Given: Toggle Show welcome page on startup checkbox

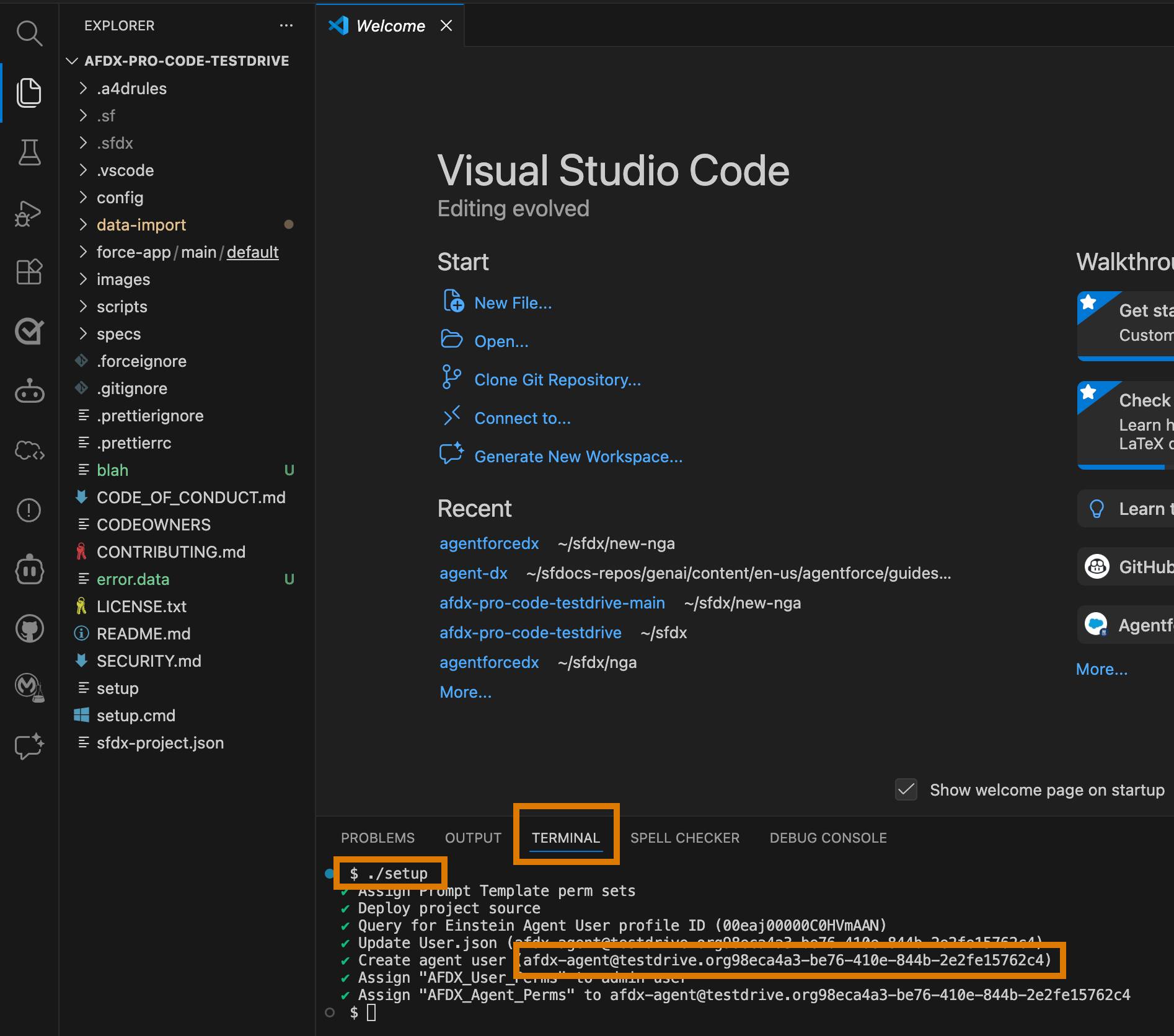Looking at the screenshot, I should point(906,789).
